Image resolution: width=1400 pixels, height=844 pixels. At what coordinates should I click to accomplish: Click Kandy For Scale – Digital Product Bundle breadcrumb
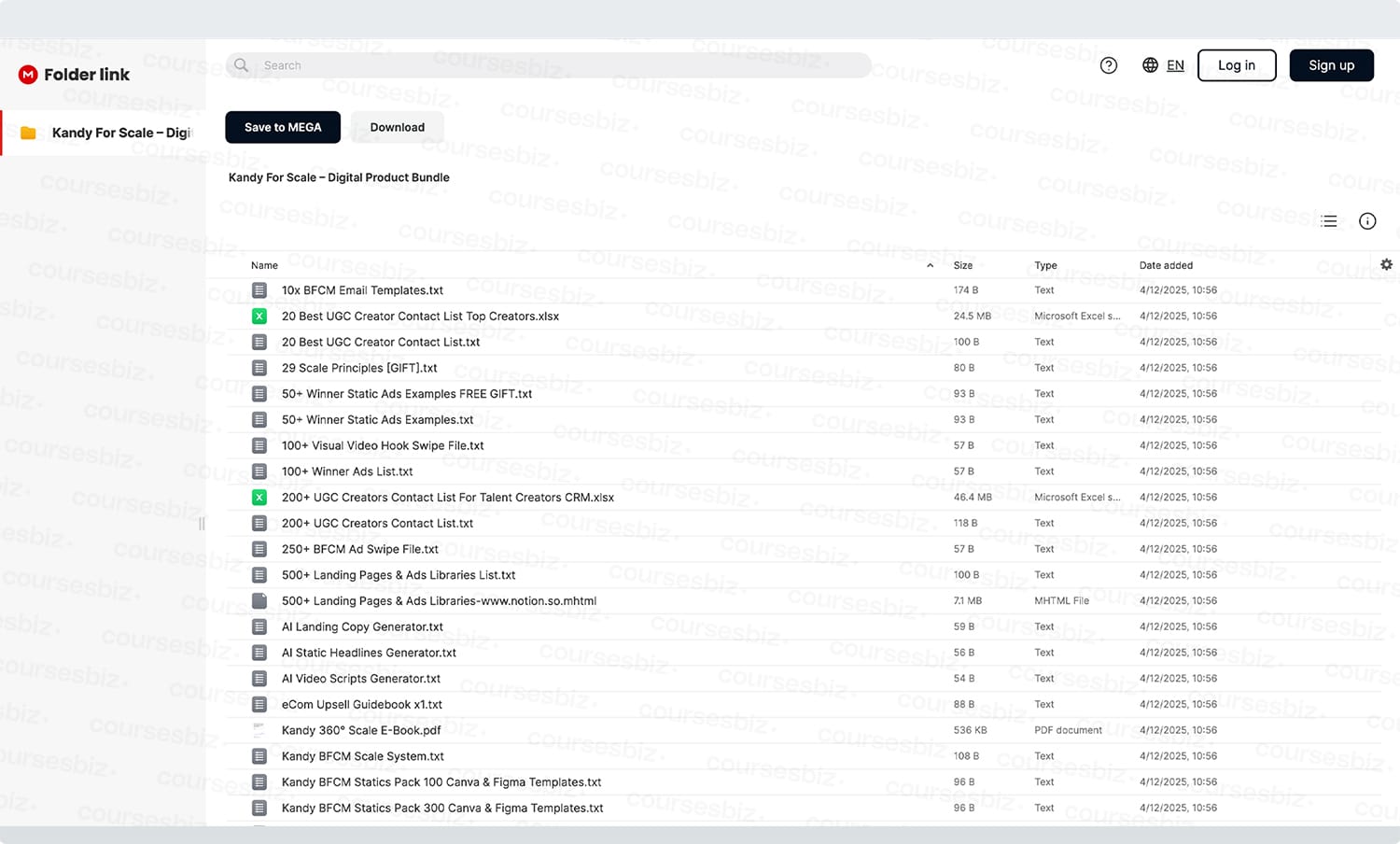pos(339,177)
